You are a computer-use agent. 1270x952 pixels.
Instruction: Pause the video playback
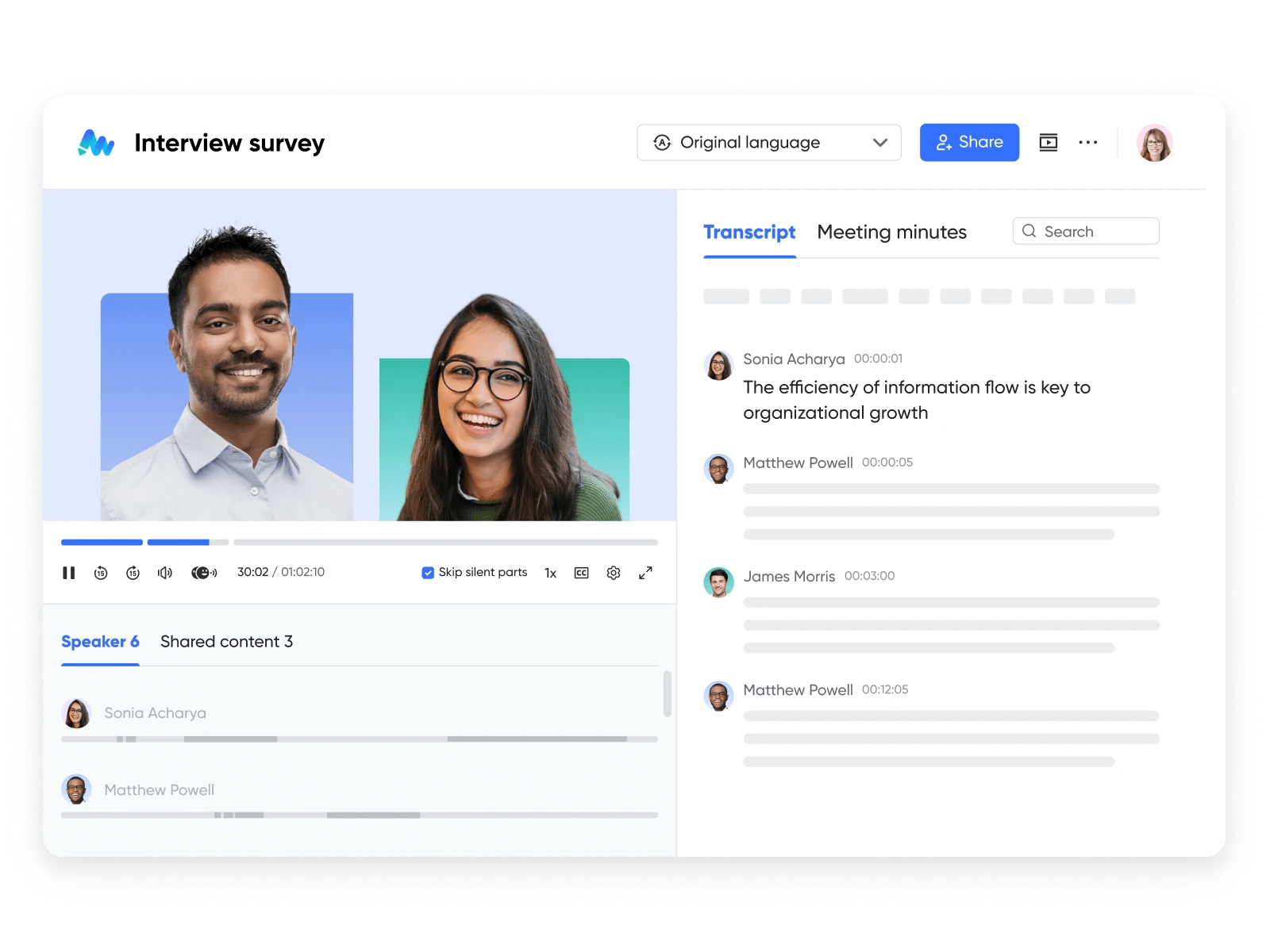[x=69, y=573]
